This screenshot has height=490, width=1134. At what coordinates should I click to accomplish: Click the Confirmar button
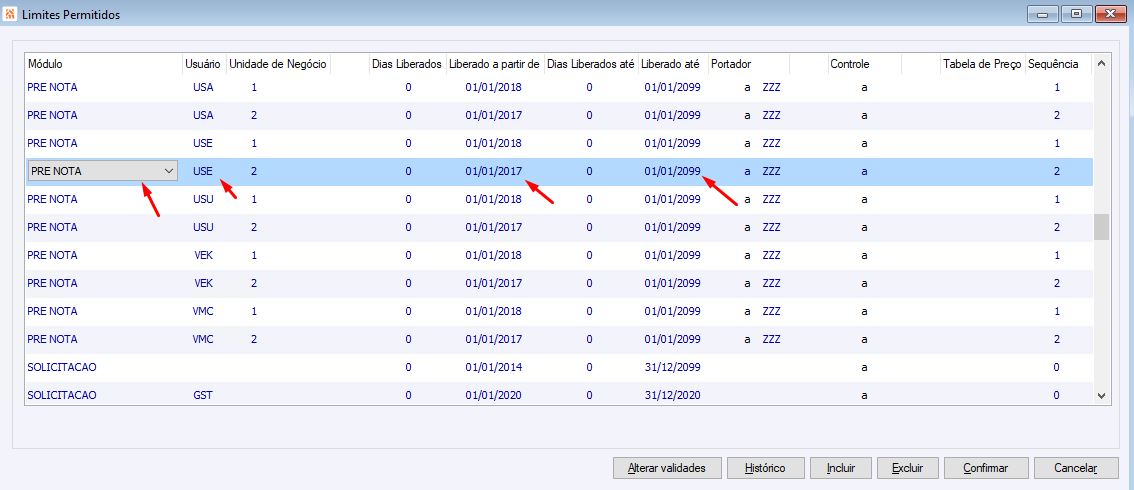pos(986,468)
